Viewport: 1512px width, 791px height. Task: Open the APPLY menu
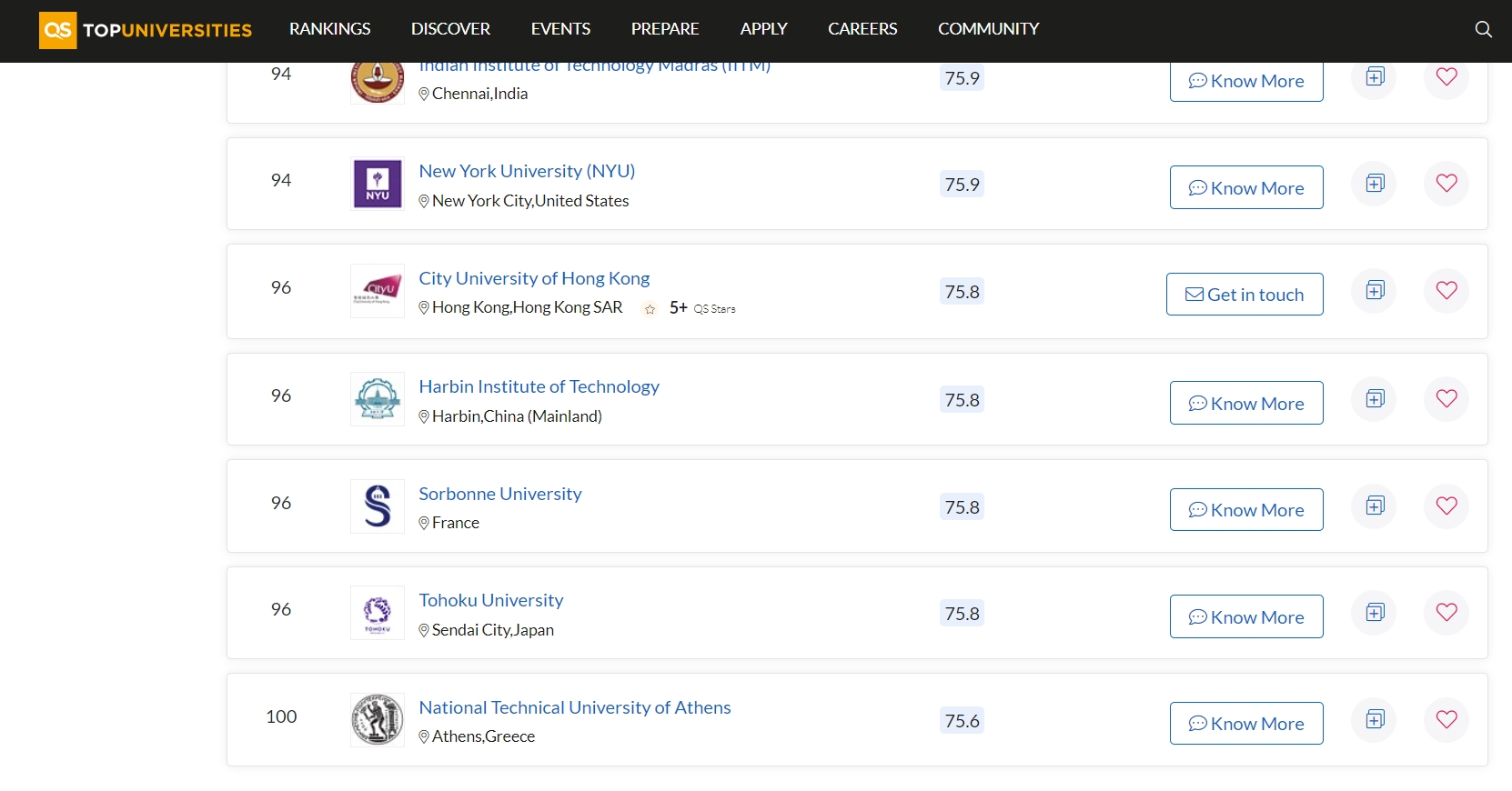pyautogui.click(x=763, y=29)
